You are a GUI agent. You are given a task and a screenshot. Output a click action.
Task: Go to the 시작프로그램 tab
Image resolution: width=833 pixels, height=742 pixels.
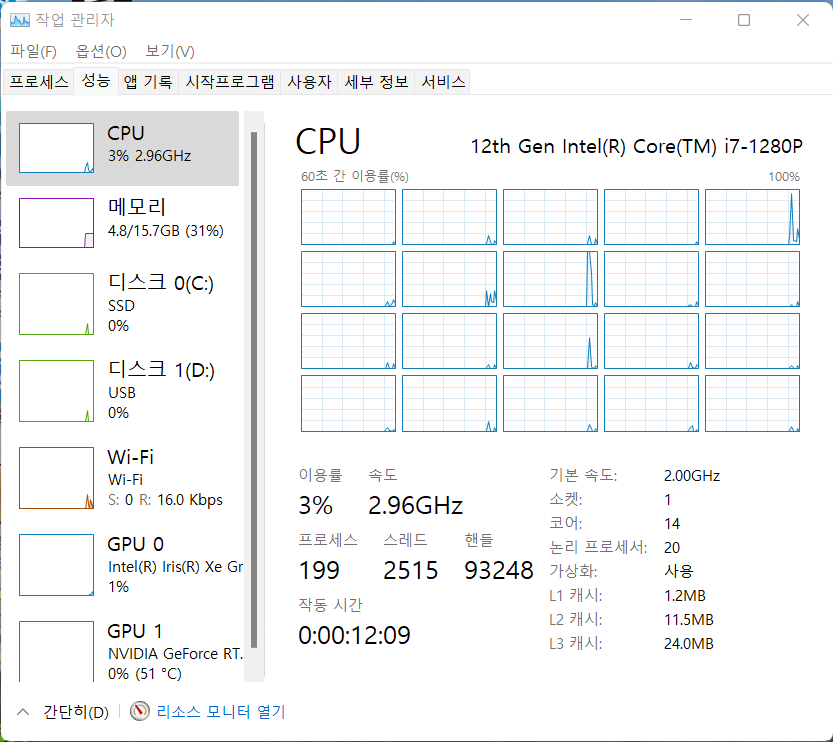(230, 82)
